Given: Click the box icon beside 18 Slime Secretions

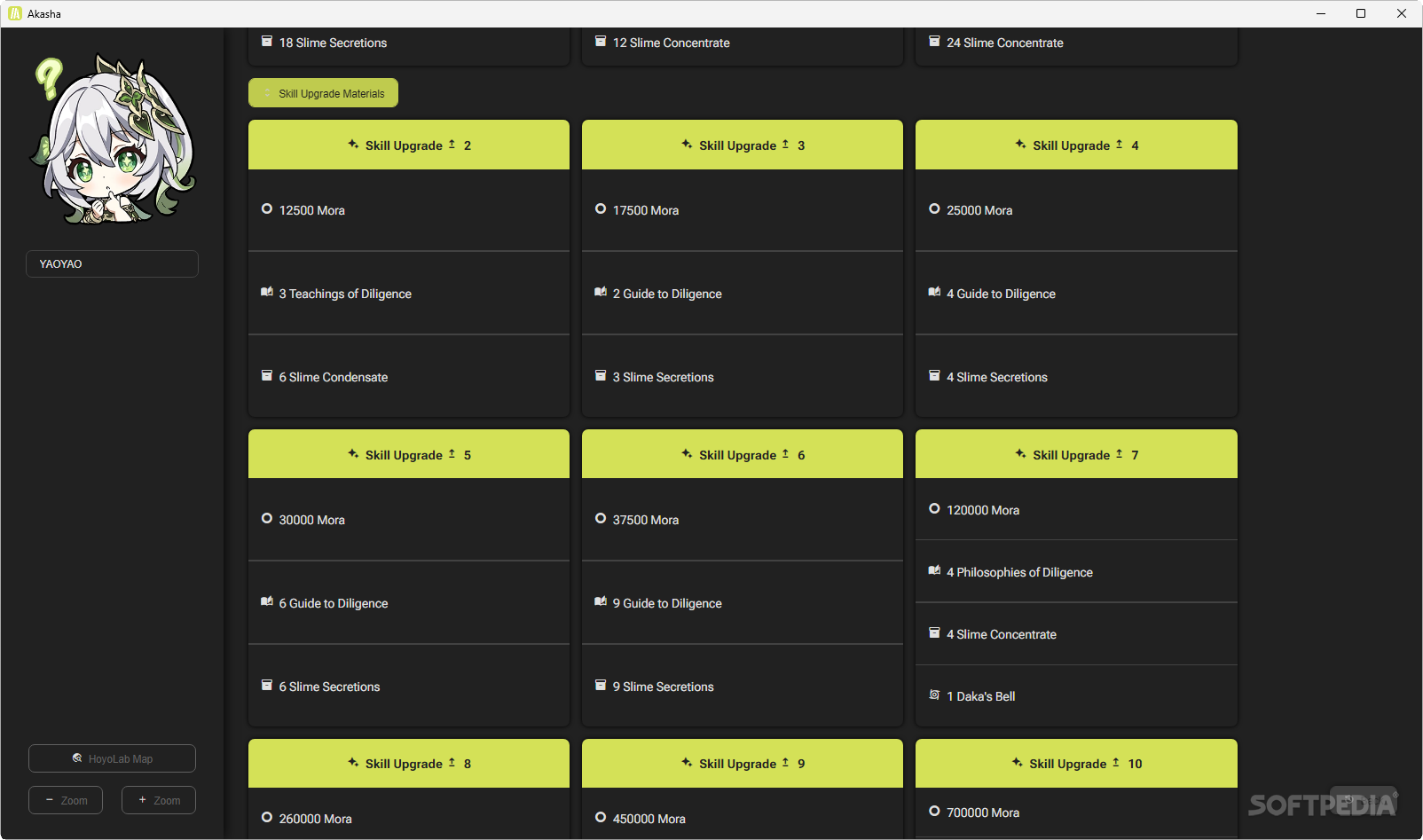Looking at the screenshot, I should (267, 41).
